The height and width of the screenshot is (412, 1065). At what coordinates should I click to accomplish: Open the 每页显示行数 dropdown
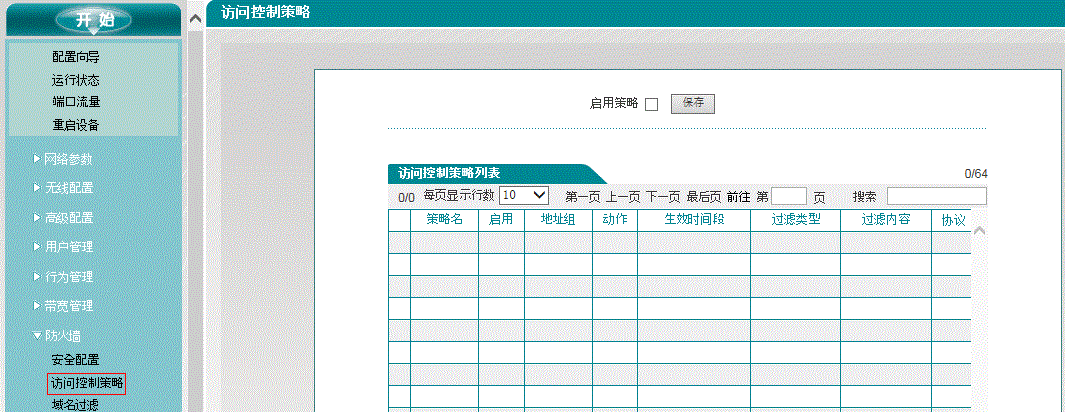coord(524,195)
